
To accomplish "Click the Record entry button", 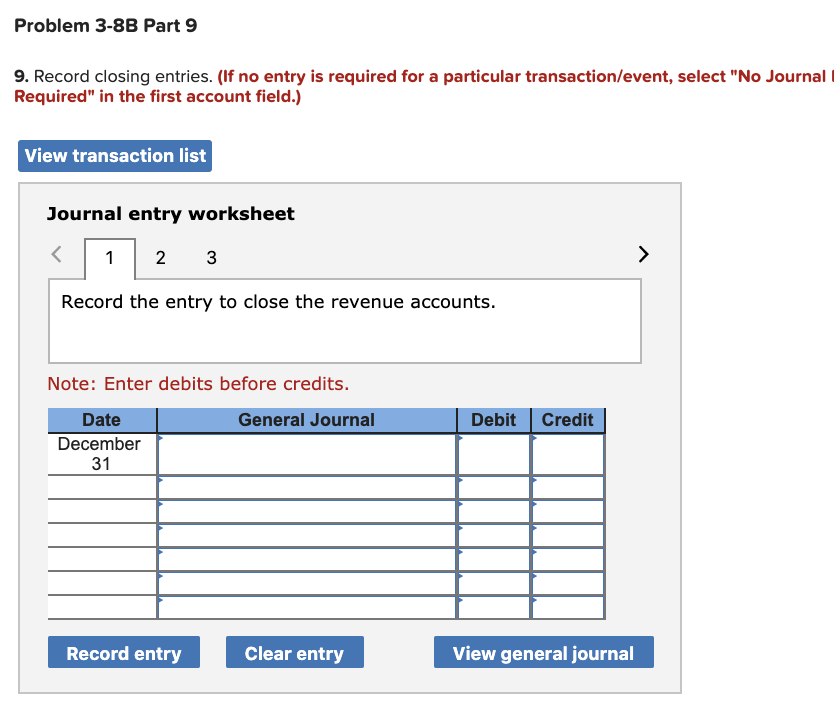I will pyautogui.click(x=123, y=652).
